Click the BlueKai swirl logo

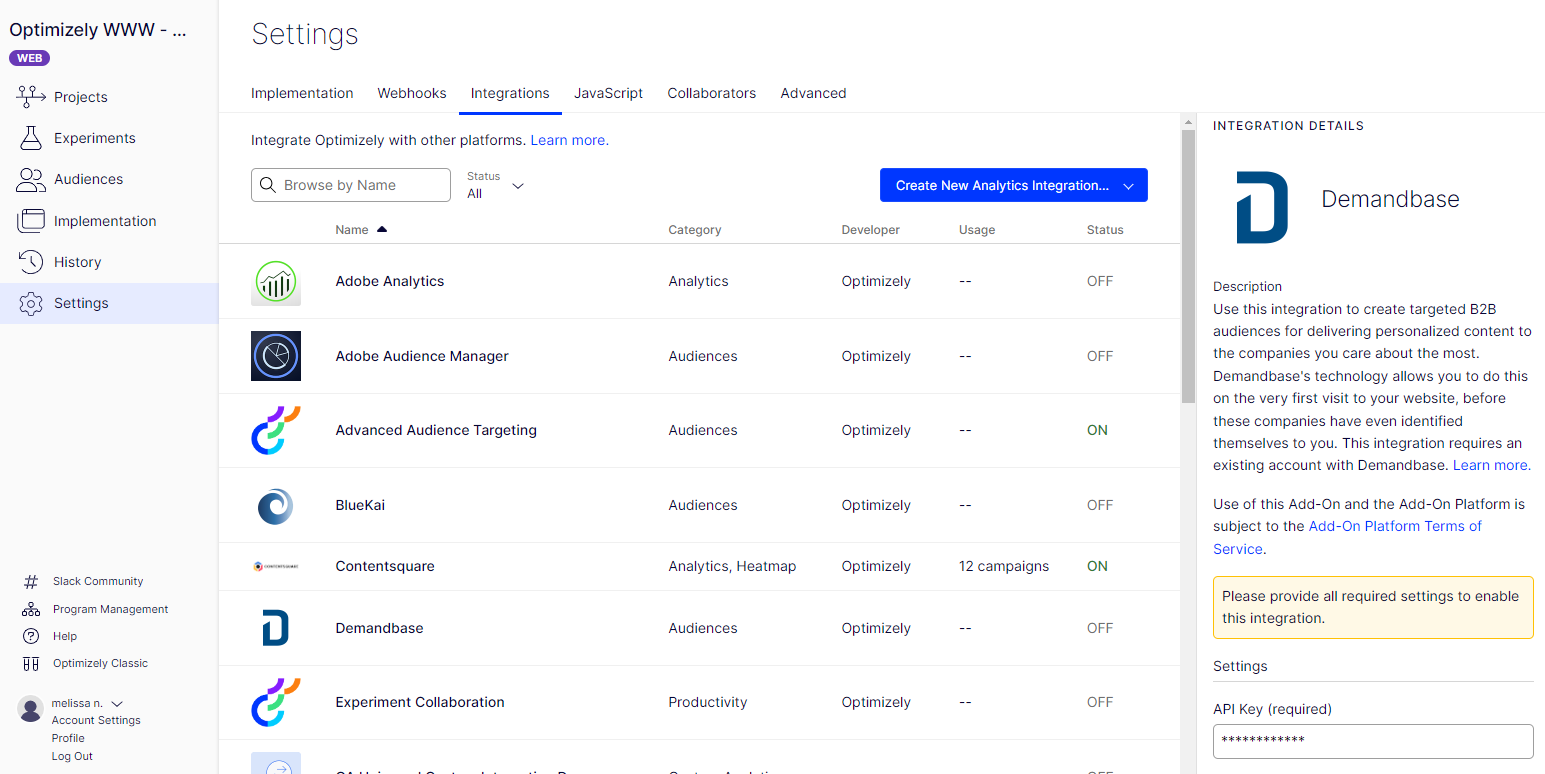[275, 506]
